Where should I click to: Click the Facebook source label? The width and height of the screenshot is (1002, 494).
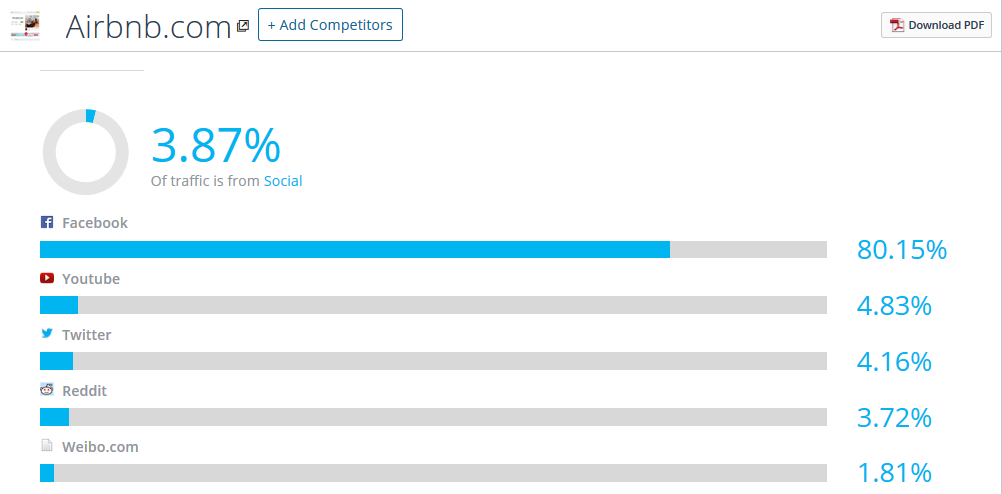(95, 223)
